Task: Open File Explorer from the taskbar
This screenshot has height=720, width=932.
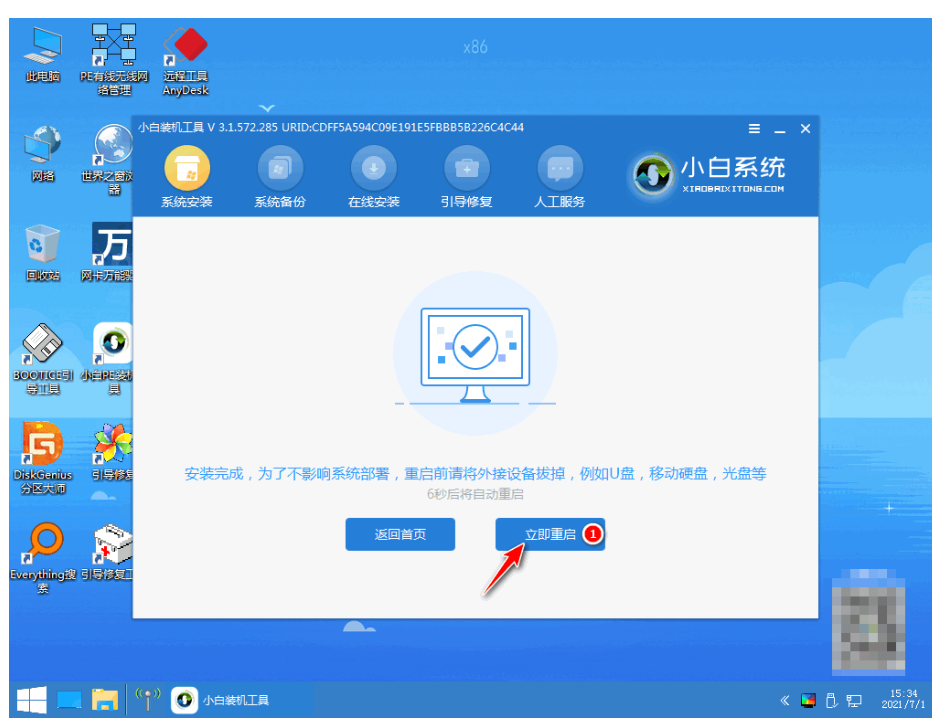Action: pos(105,700)
